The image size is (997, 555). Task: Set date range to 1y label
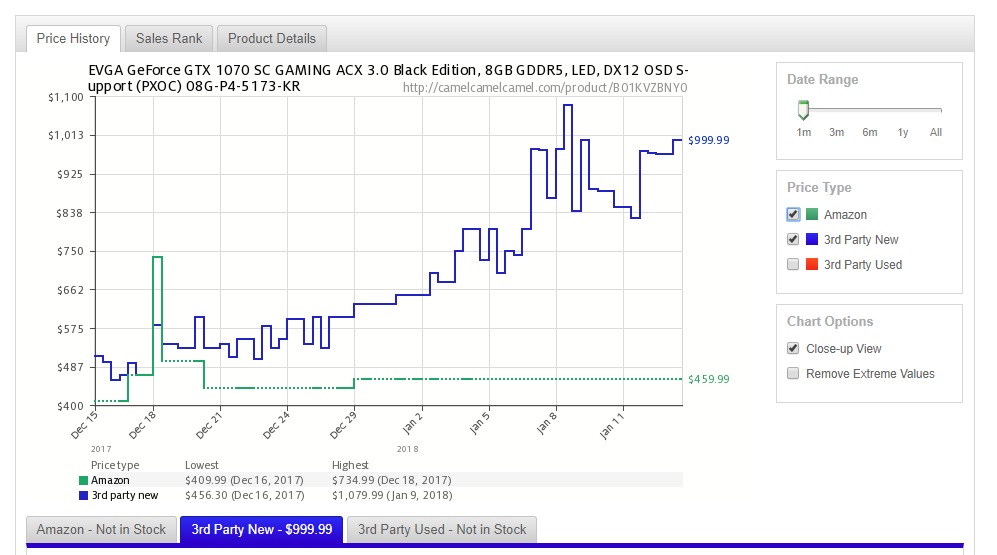[903, 132]
